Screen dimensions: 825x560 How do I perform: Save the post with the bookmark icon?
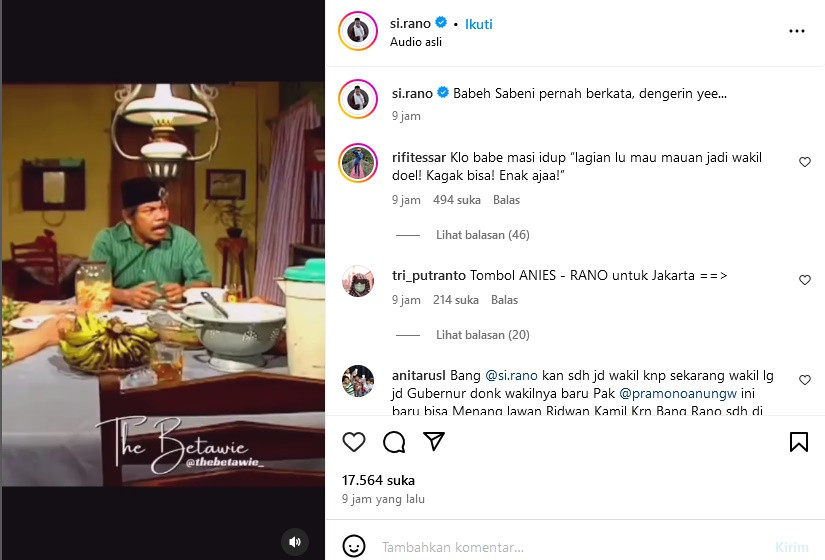[x=799, y=442]
